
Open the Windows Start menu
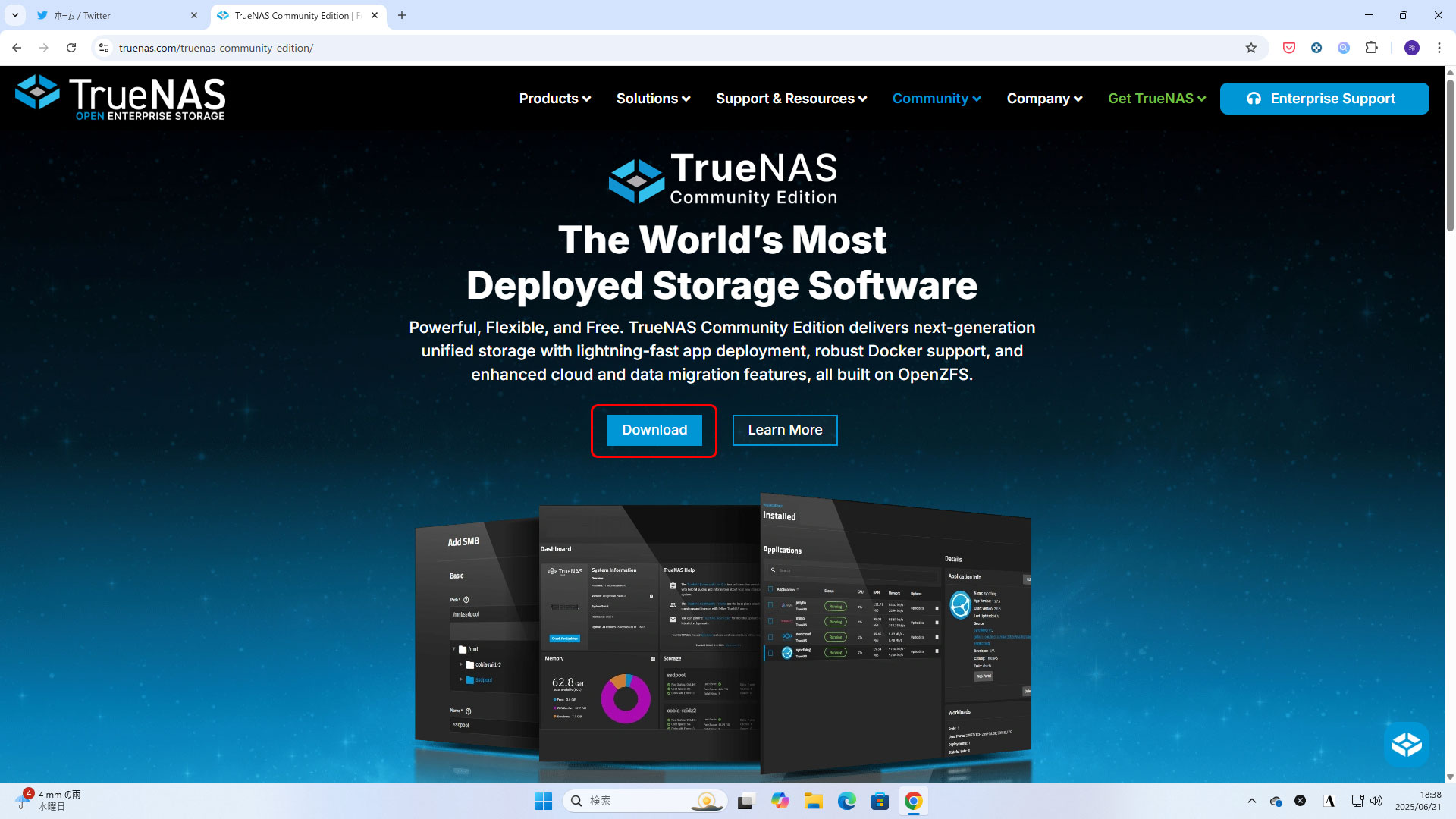[x=543, y=801]
